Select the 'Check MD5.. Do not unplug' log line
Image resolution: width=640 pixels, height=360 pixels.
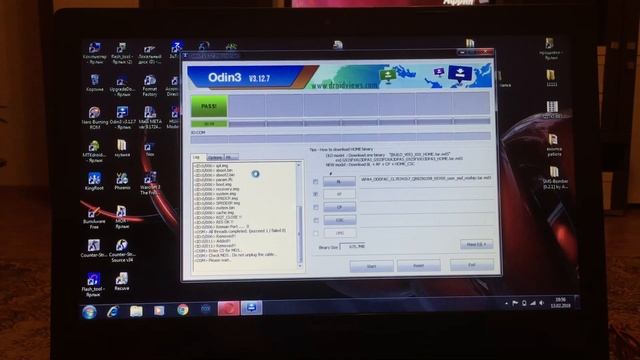point(236,255)
